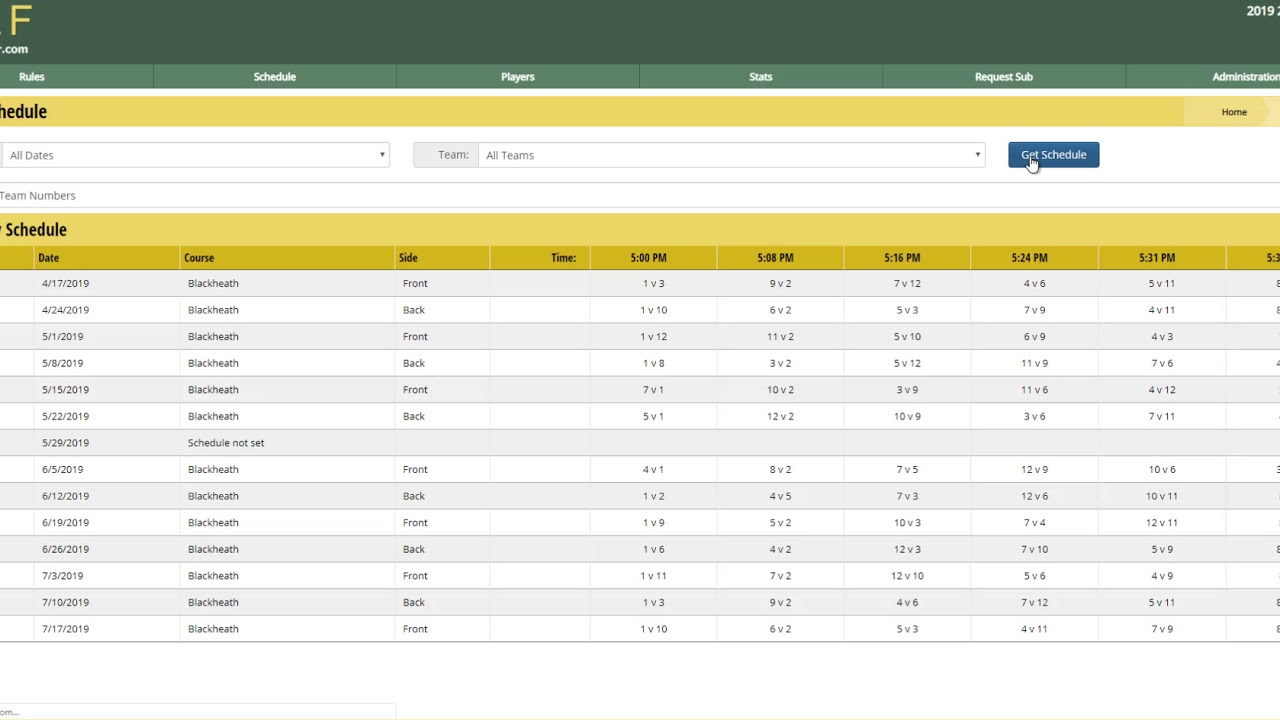
Task: Follow the Home breadcrumb link
Action: tap(1234, 112)
